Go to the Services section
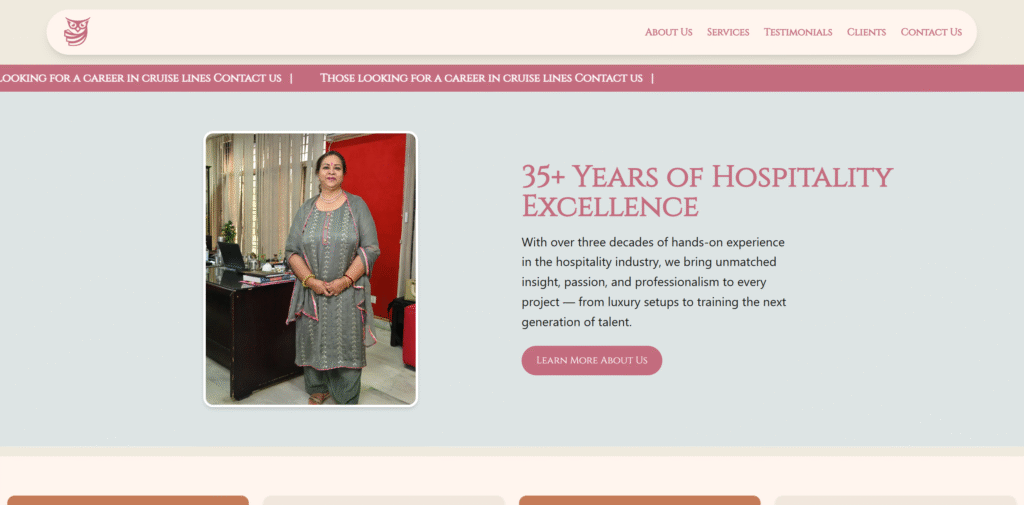The width and height of the screenshot is (1024, 505). pos(728,32)
